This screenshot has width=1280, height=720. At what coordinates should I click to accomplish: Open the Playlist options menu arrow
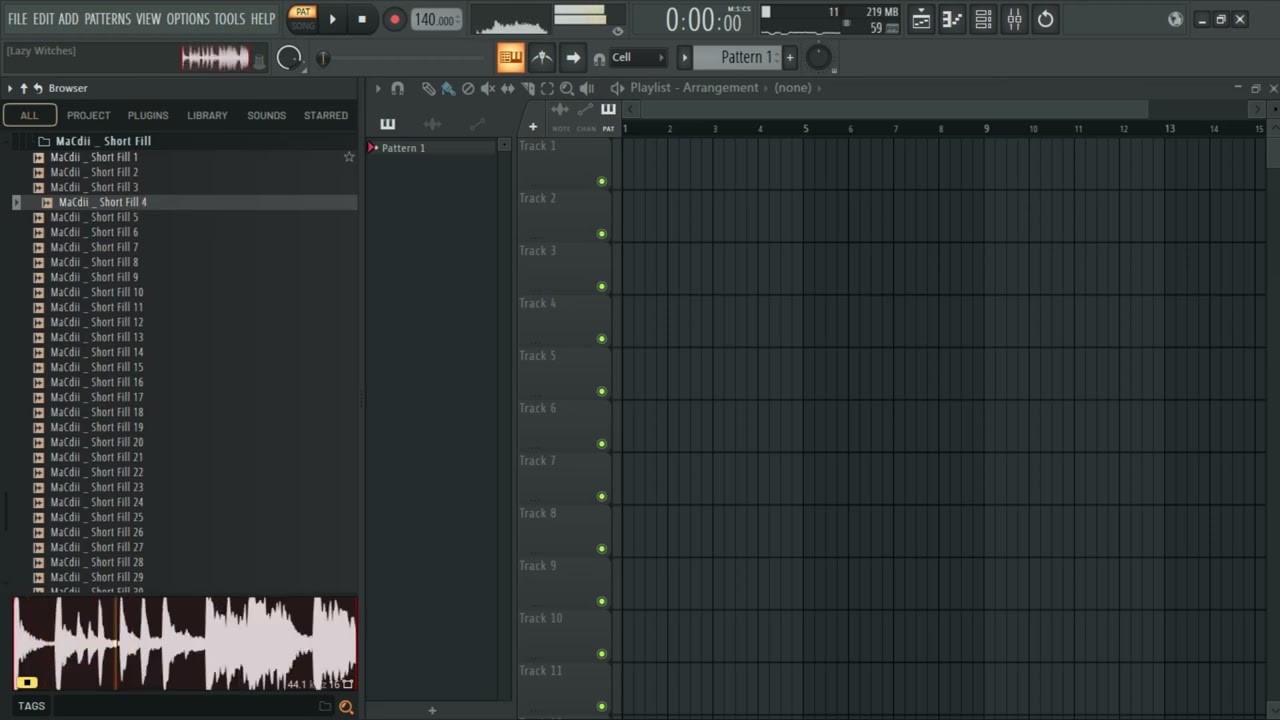[x=378, y=88]
